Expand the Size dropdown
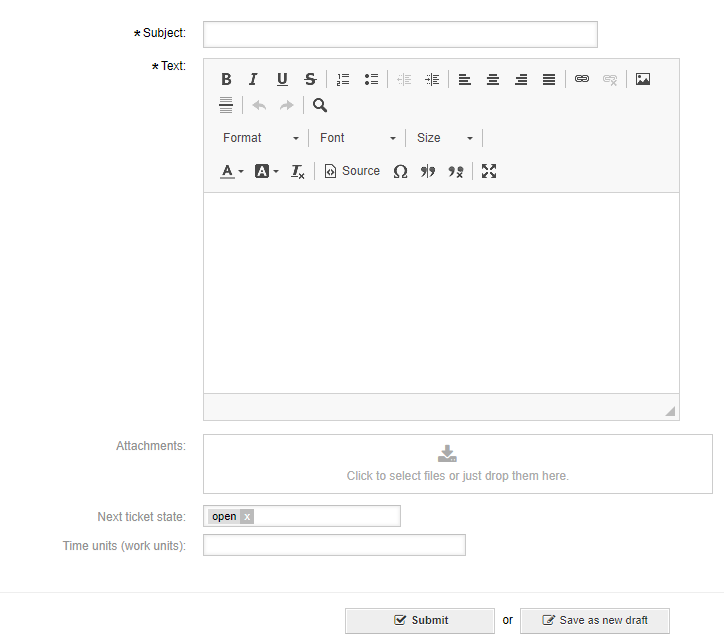Screen dimensions: 724x637 click(444, 138)
